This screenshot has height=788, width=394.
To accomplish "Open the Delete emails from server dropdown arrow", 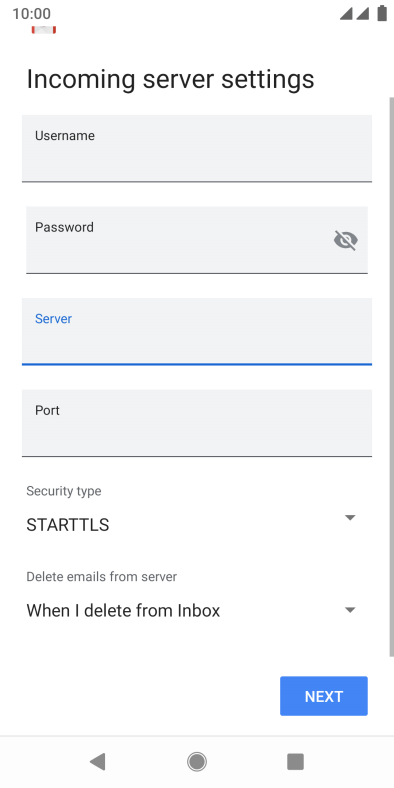I will [x=350, y=610].
